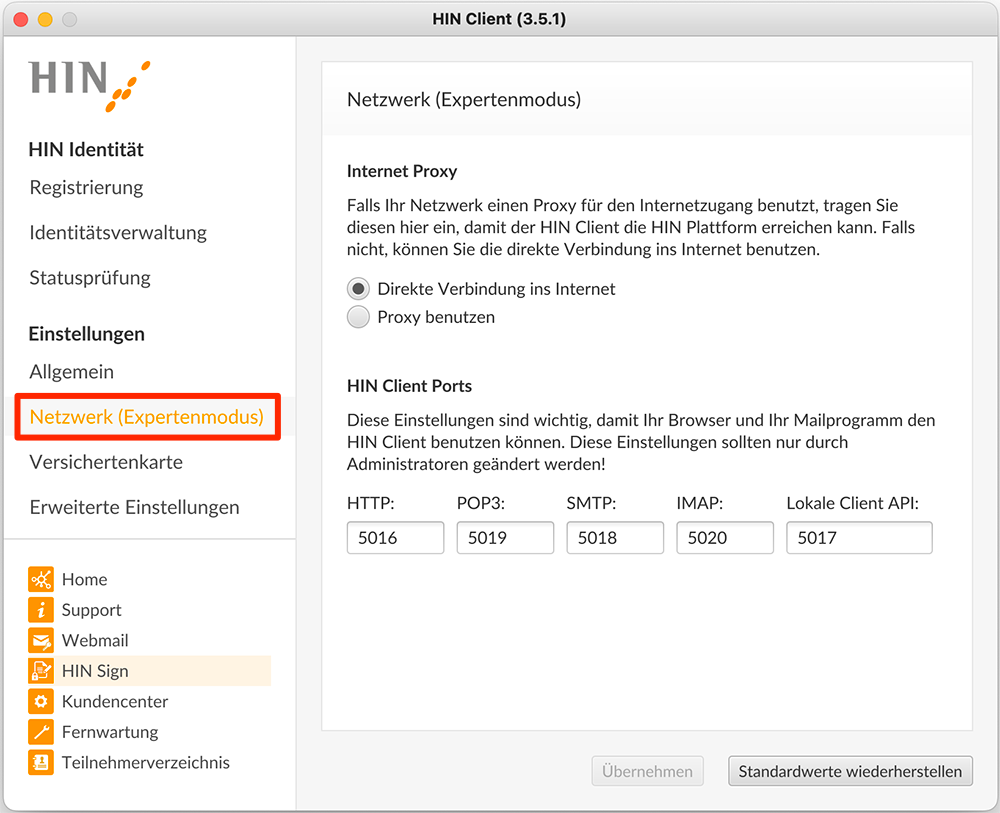Click the Internet Proxy heading
This screenshot has height=813, width=1000.
(x=402, y=171)
